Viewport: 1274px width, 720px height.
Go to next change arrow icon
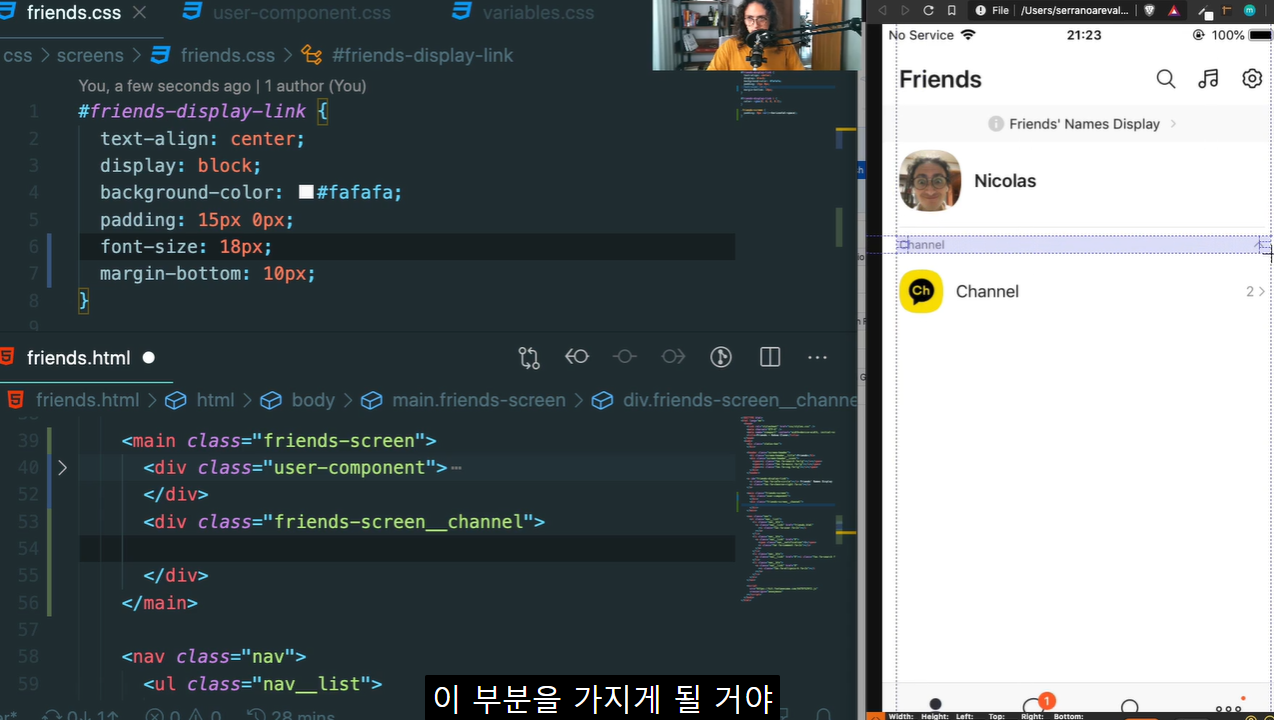(673, 357)
